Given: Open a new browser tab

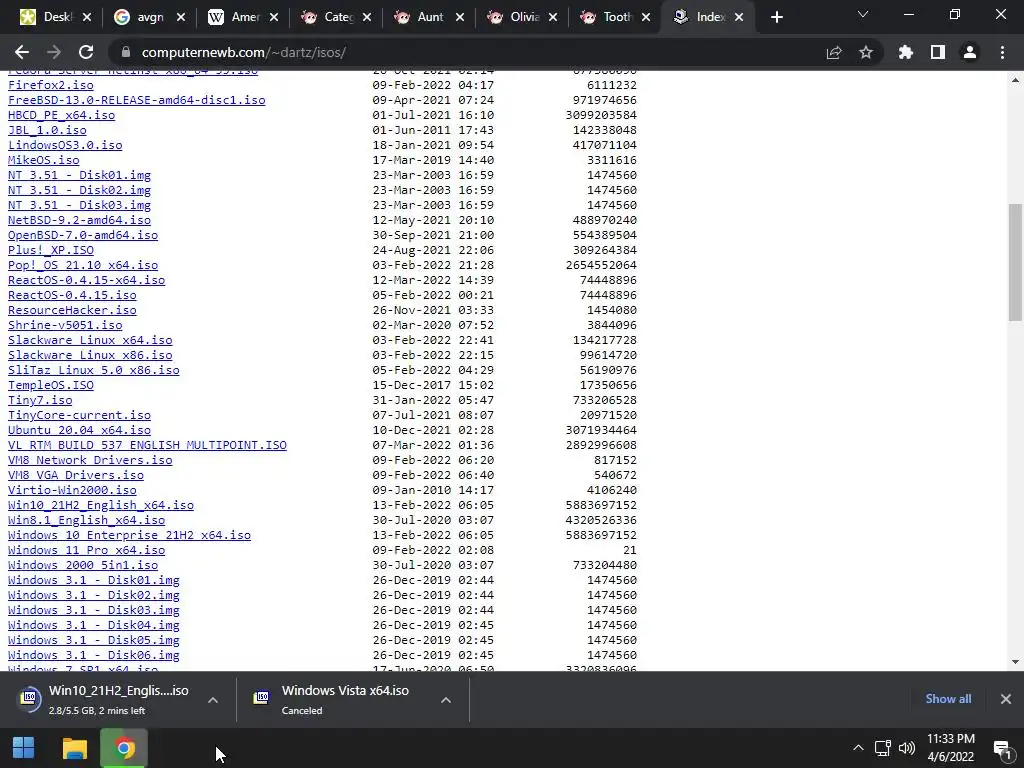Looking at the screenshot, I should pyautogui.click(x=776, y=17).
